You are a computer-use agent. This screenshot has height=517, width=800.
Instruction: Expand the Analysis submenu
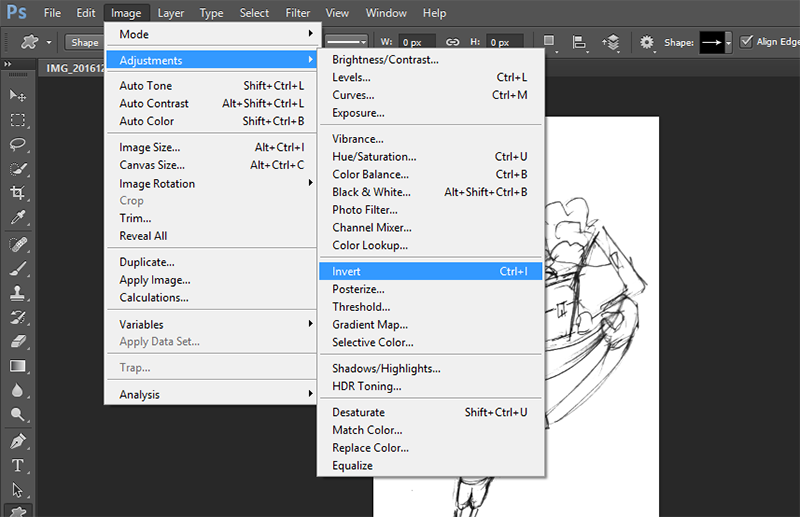(x=214, y=394)
